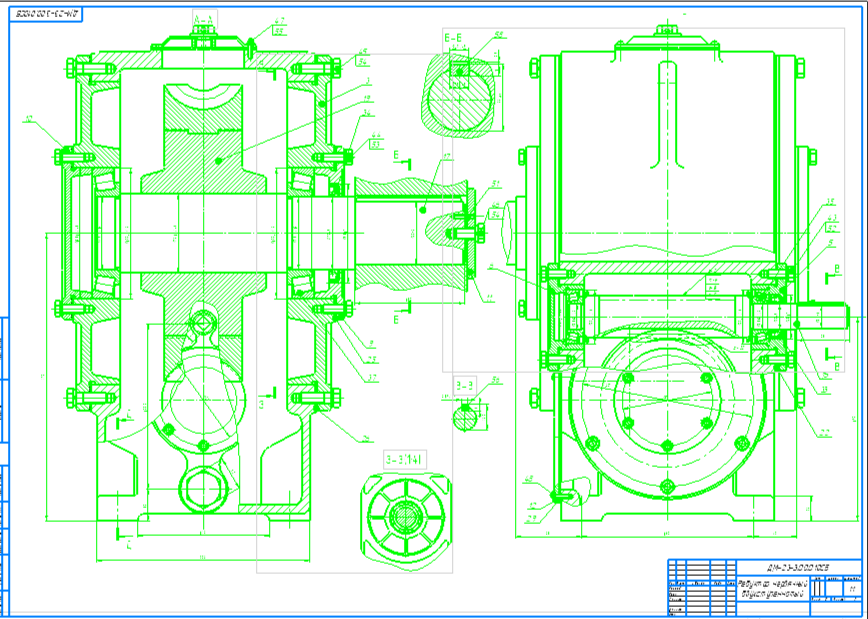
Task: Click the callout number 47 near the top cover
Action: [280, 22]
